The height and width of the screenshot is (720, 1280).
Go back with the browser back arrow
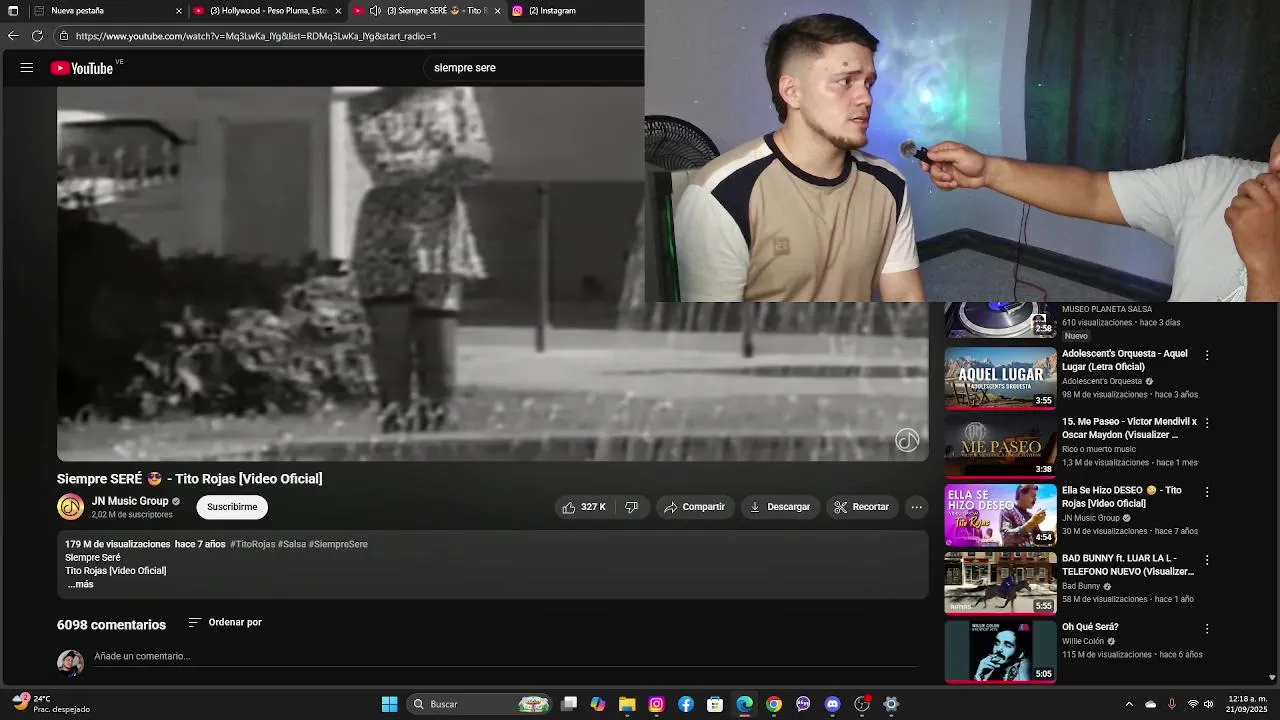pos(13,36)
